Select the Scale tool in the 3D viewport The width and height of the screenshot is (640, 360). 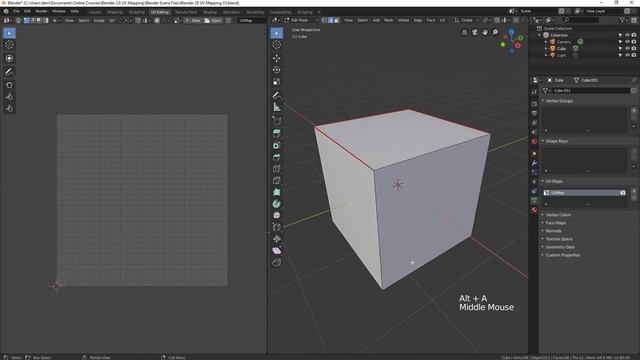pyautogui.click(x=277, y=82)
